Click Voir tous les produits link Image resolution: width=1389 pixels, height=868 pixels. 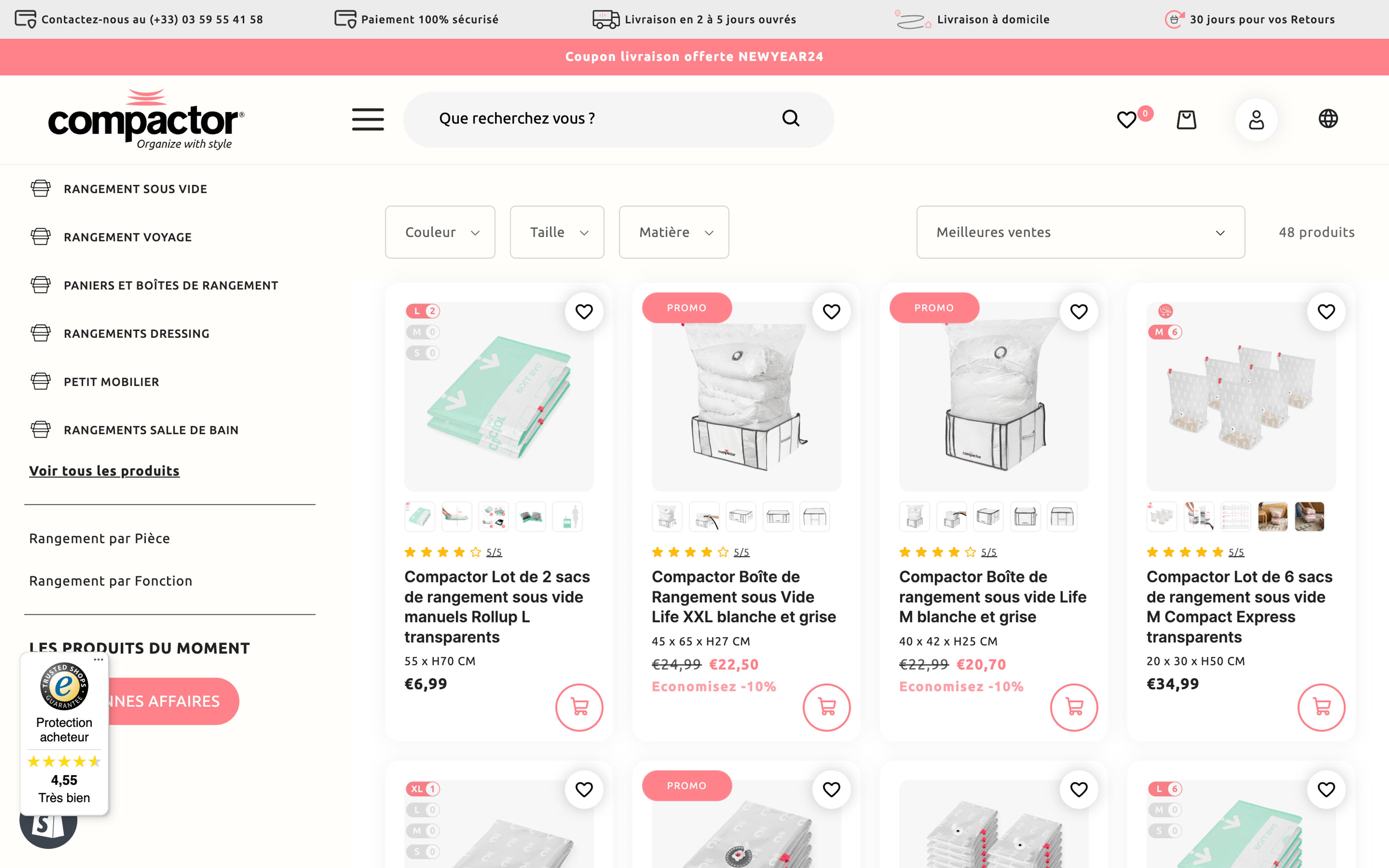coord(105,471)
